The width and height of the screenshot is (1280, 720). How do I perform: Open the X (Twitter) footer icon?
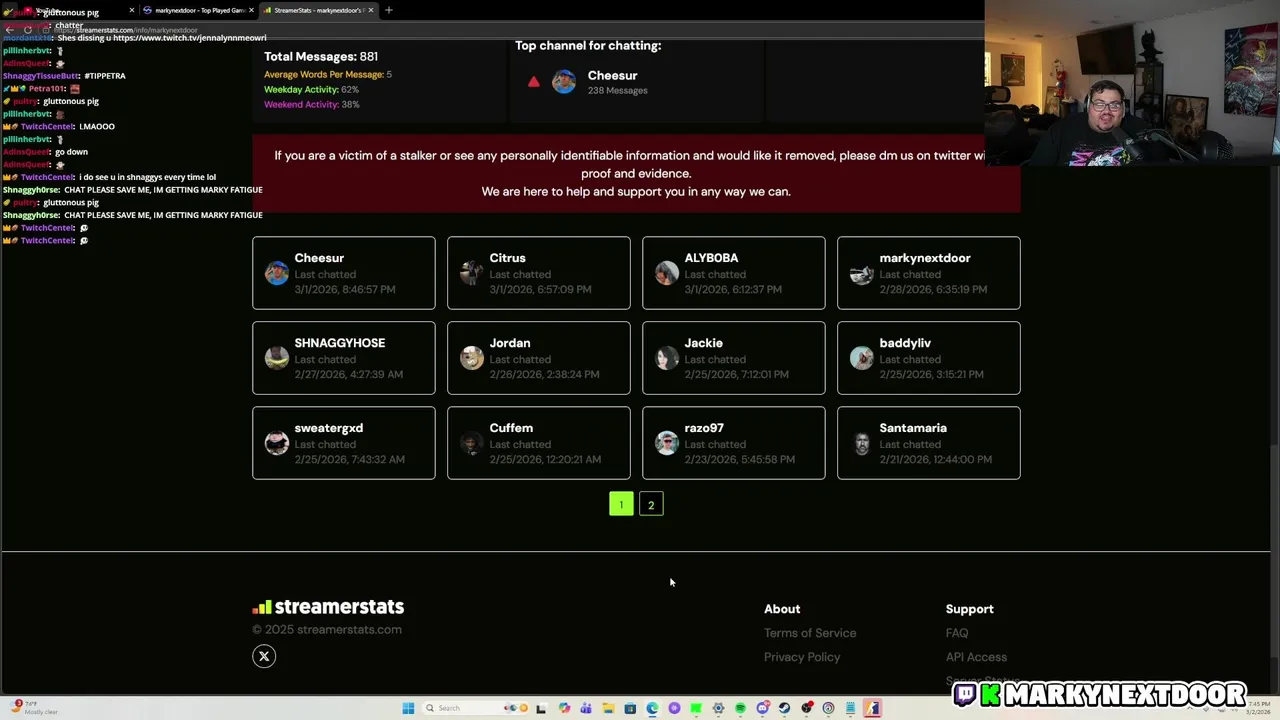pyautogui.click(x=264, y=656)
